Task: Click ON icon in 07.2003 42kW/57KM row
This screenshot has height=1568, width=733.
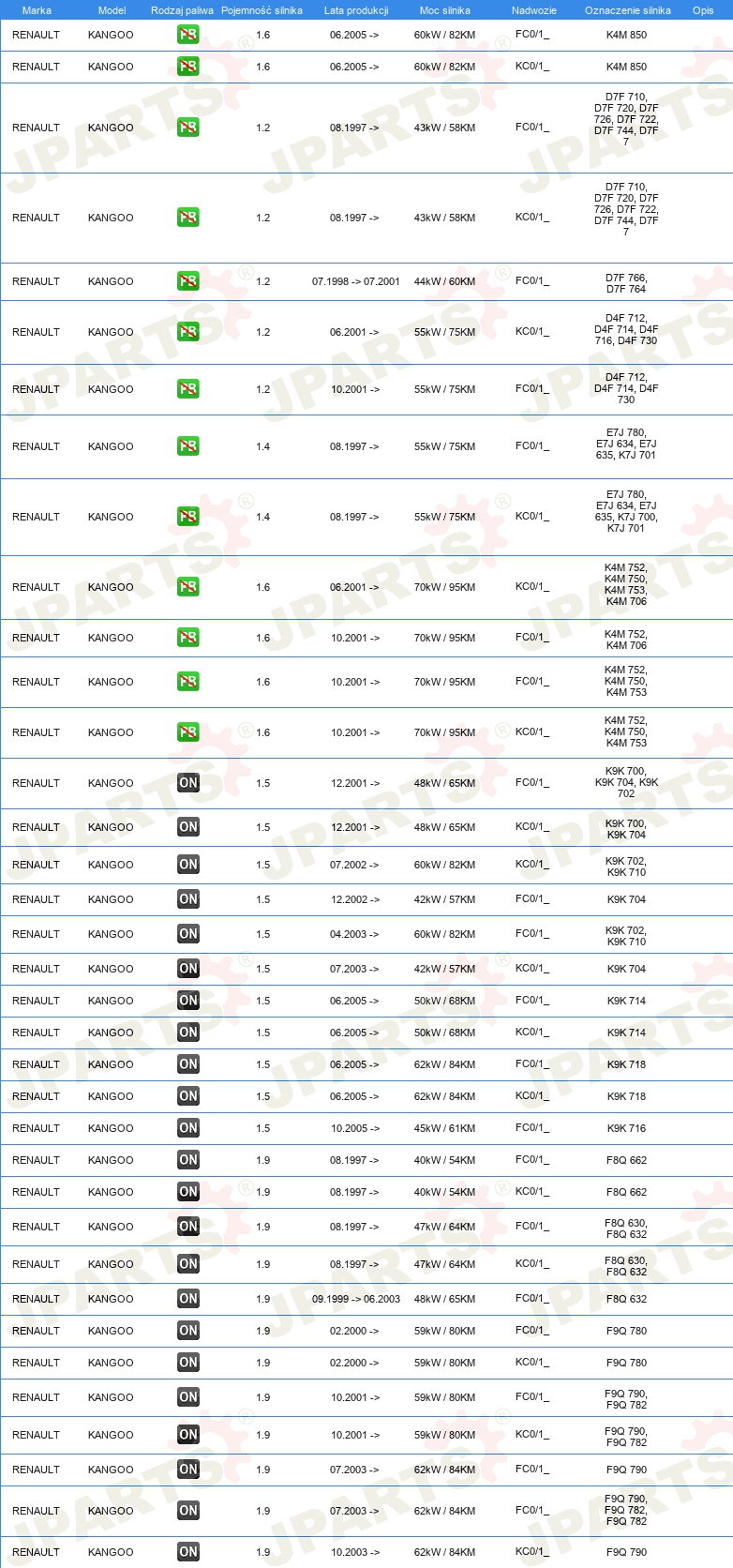Action: tap(188, 969)
